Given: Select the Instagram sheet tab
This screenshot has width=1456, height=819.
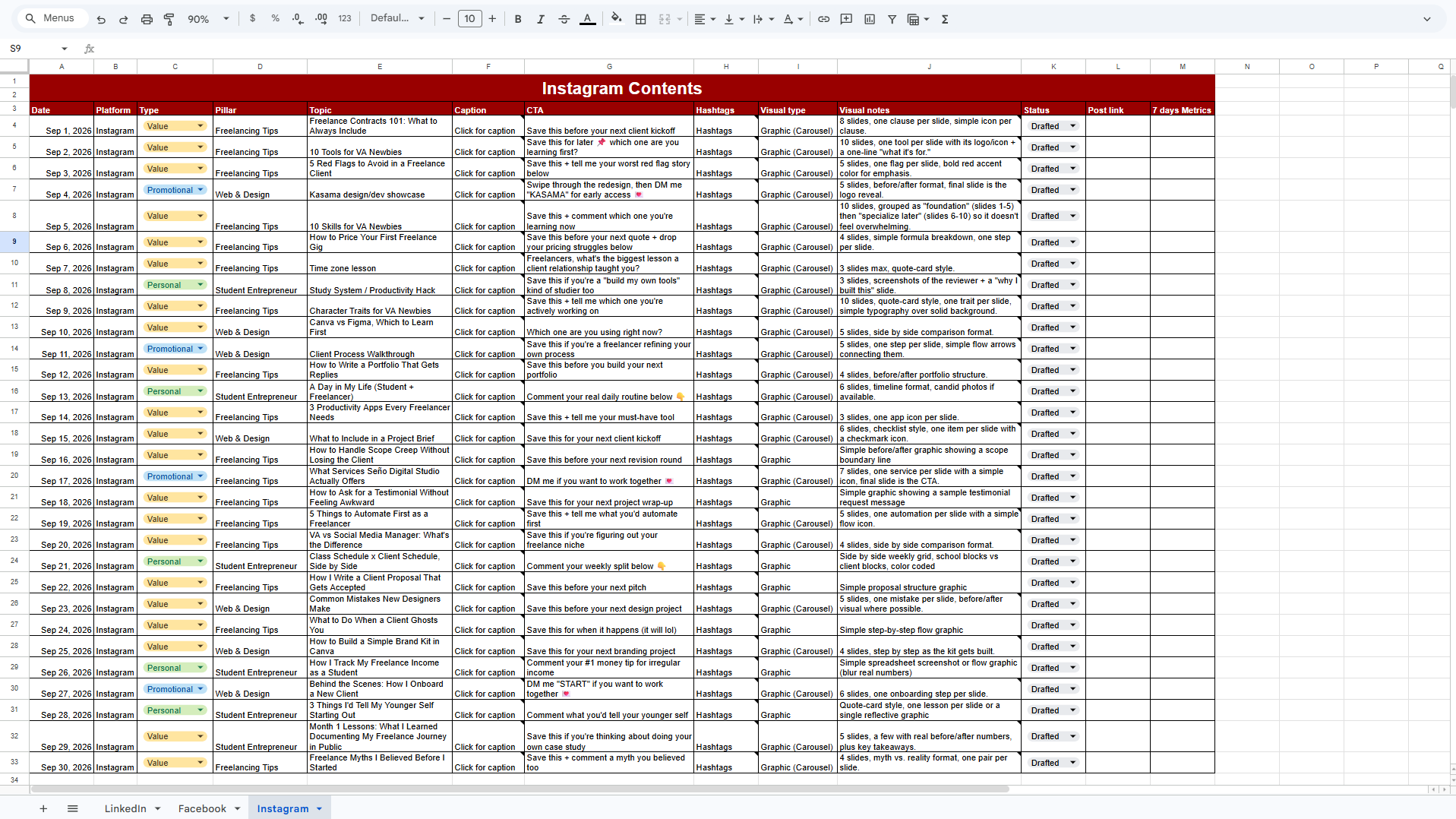Looking at the screenshot, I should pos(283,808).
